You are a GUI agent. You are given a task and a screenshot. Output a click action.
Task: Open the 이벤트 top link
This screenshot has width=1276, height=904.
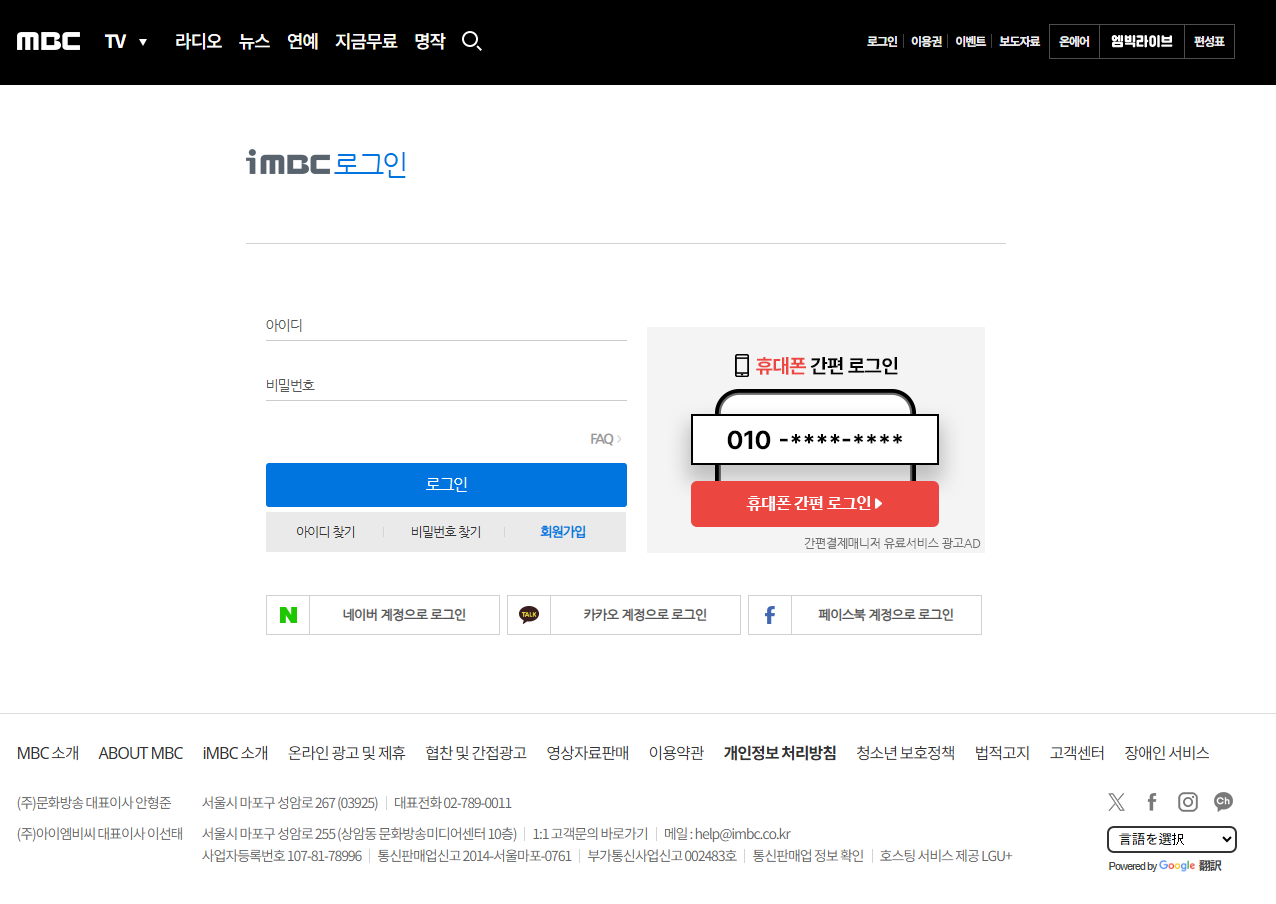[x=971, y=42]
